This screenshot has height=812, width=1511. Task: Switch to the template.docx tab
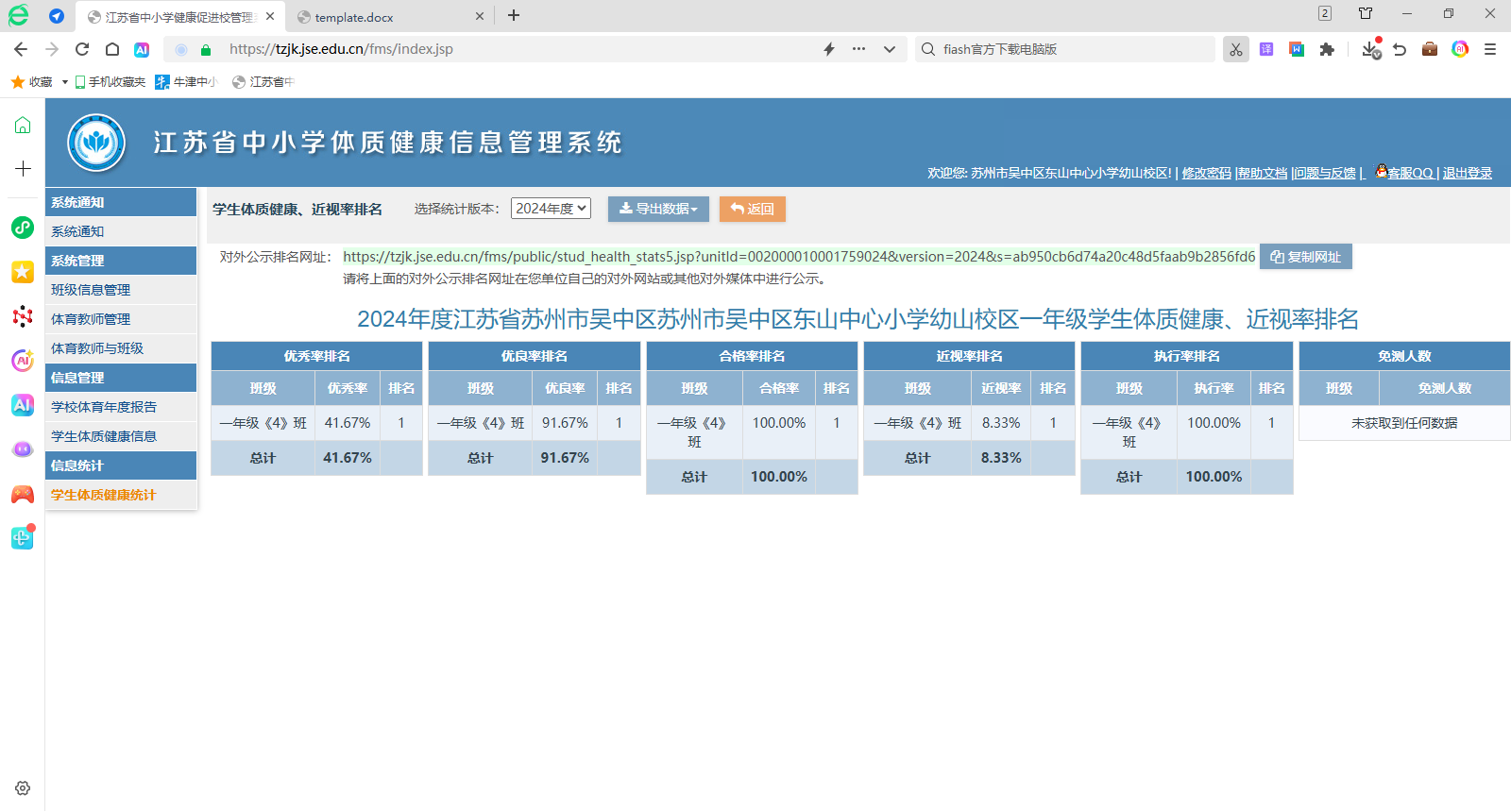pos(354,17)
